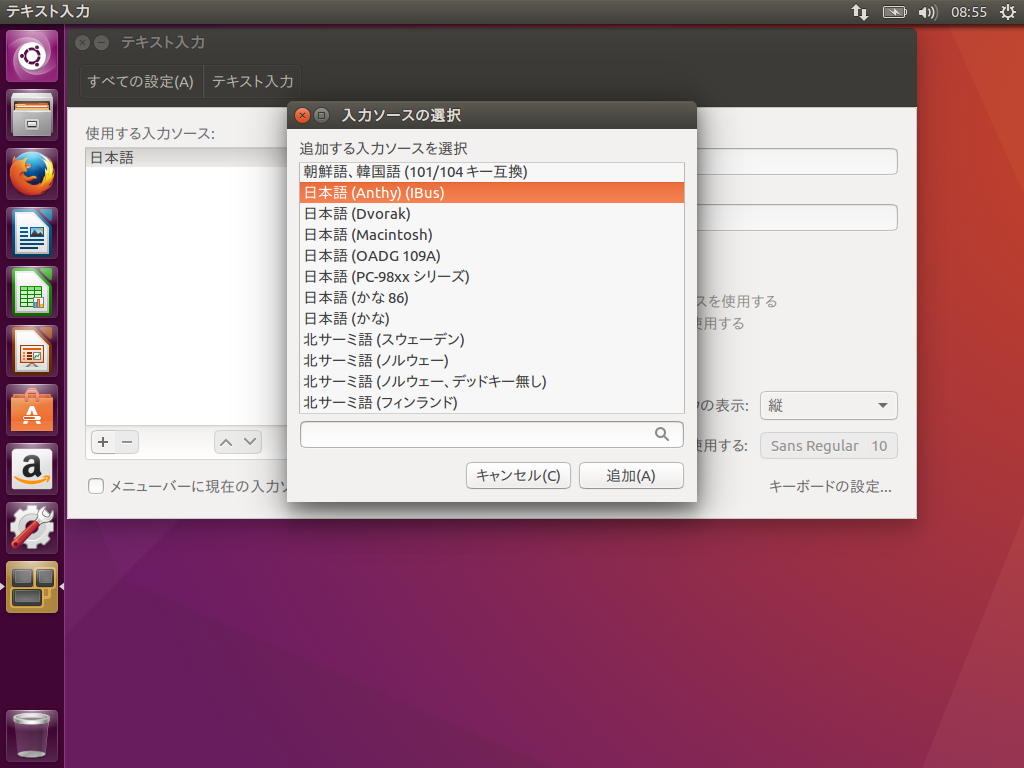The width and height of the screenshot is (1024, 768).
Task: Choose 日本語 (Macintosh) input source
Action: pyautogui.click(x=368, y=235)
